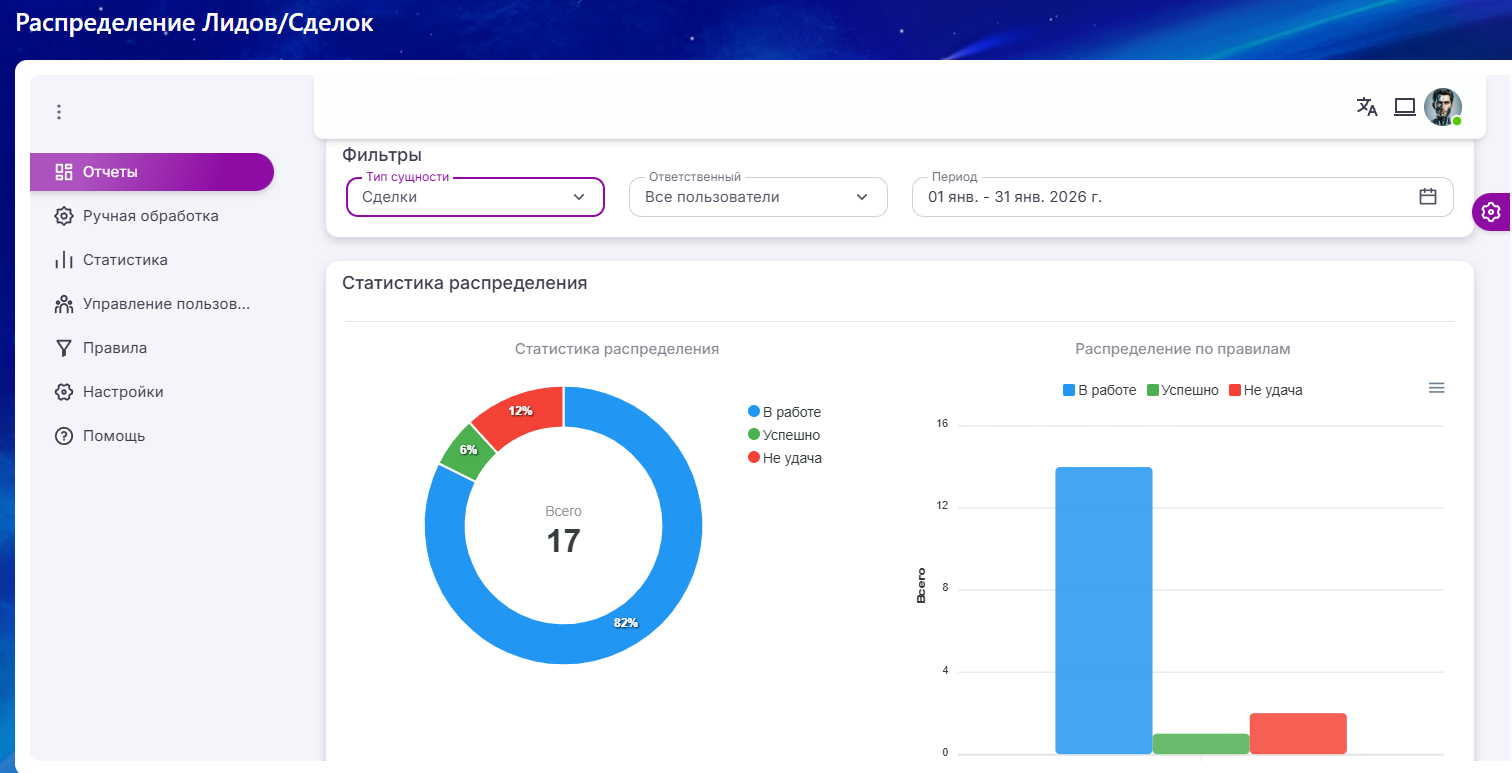The width and height of the screenshot is (1512, 773).
Task: Open Управление пользователями menu item
Action: [x=165, y=304]
